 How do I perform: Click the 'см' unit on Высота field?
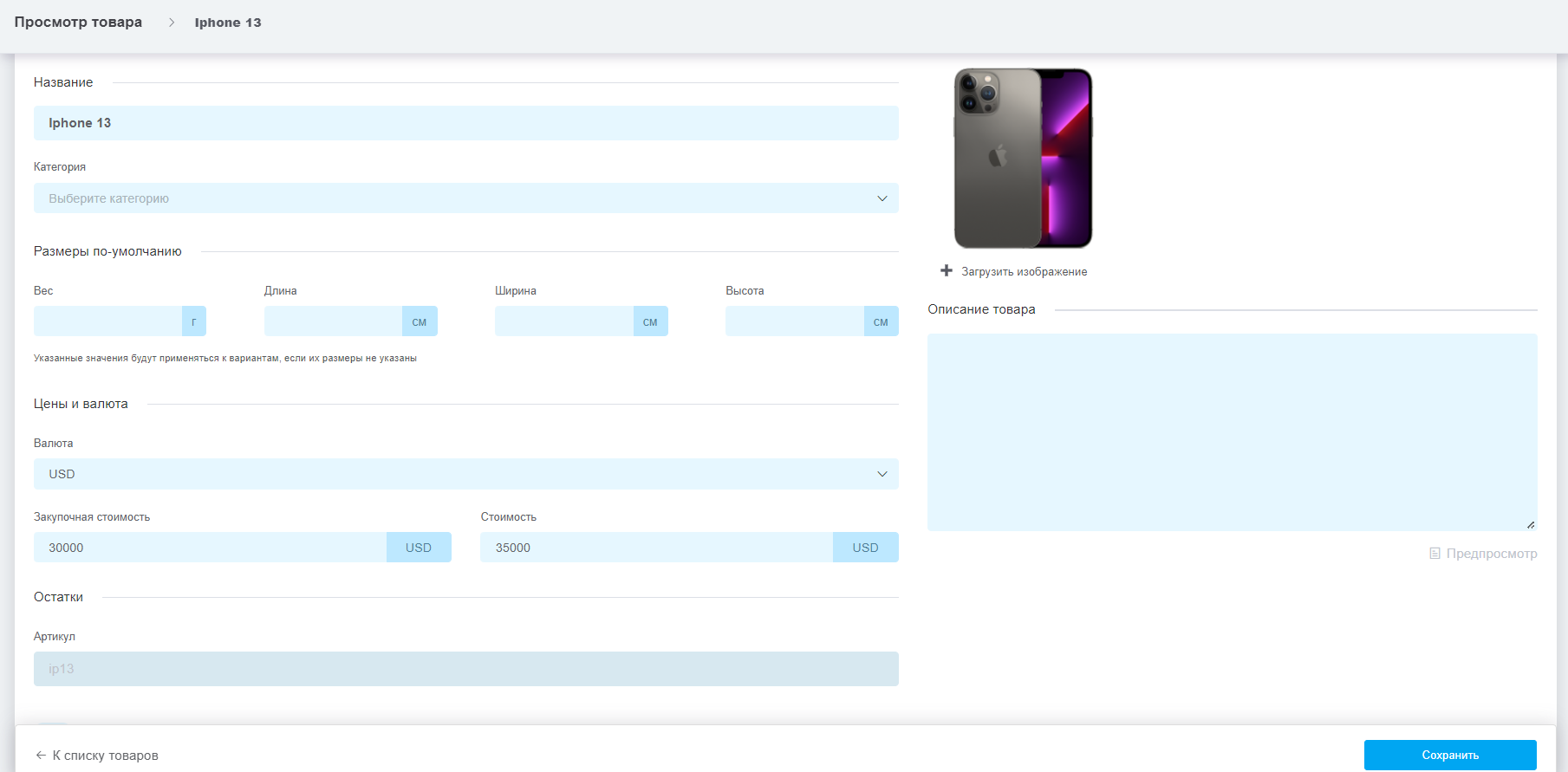coord(881,321)
